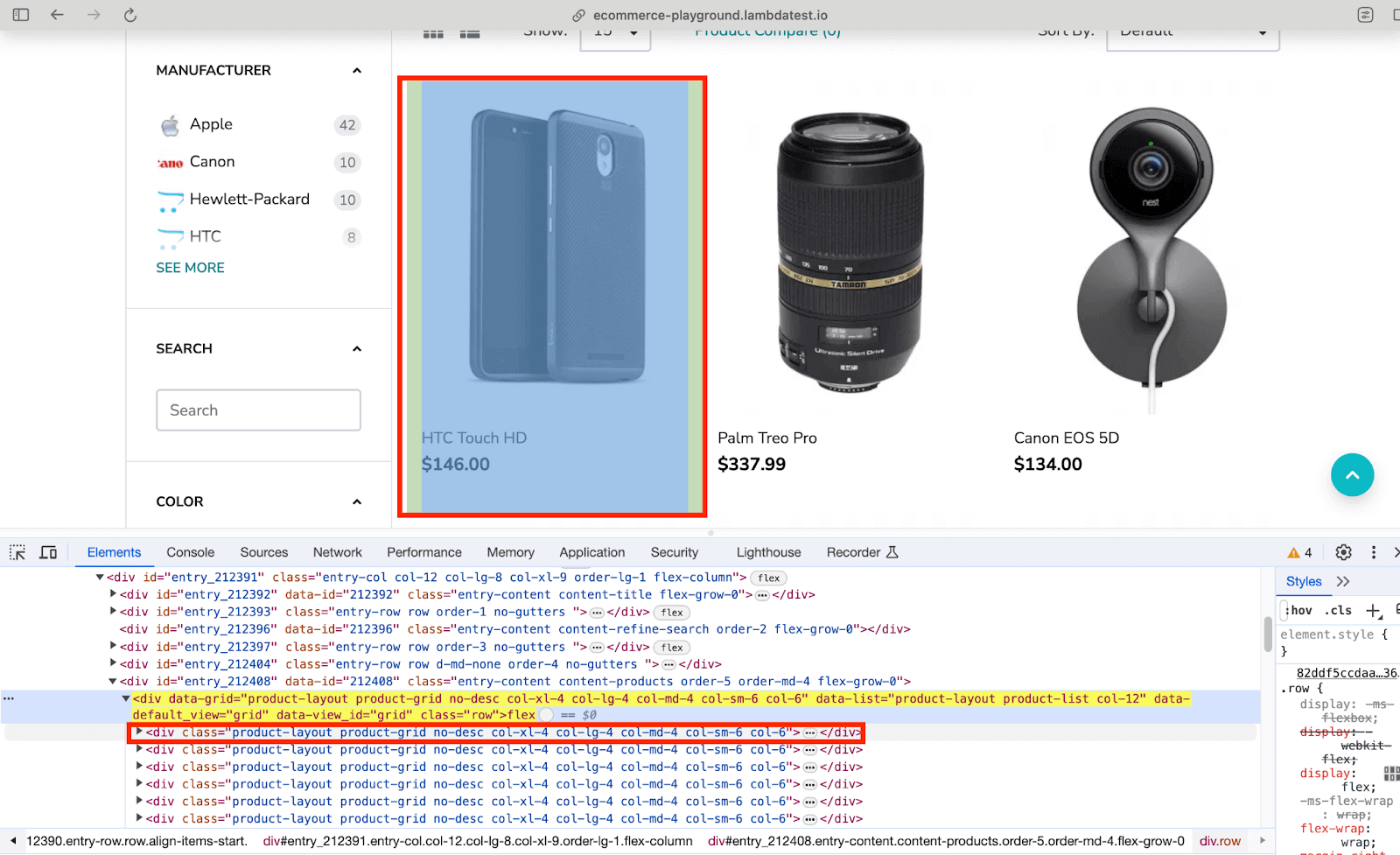The image size is (1400, 855).
Task: Go back using the browser back arrow
Action: tap(57, 15)
